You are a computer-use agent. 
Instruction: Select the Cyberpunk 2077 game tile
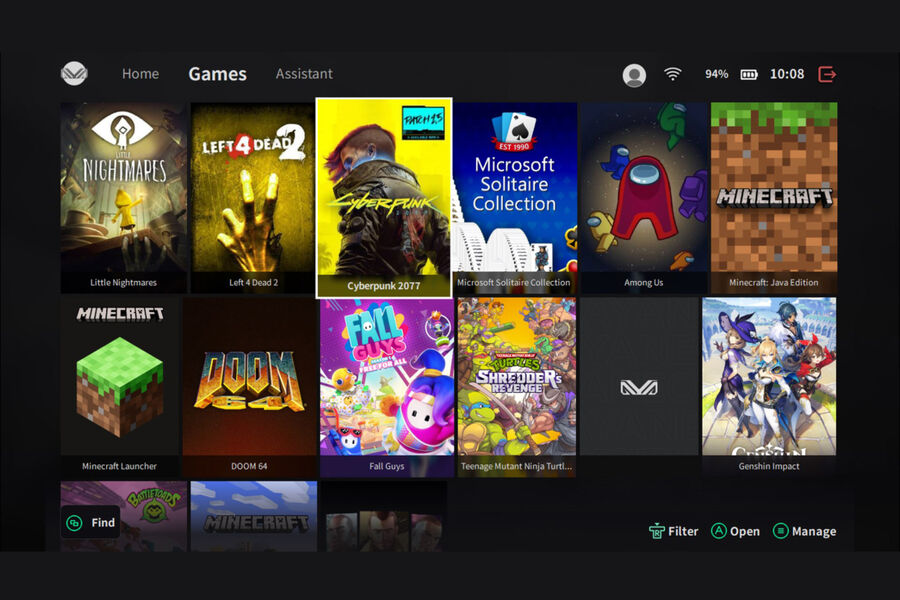click(x=384, y=197)
